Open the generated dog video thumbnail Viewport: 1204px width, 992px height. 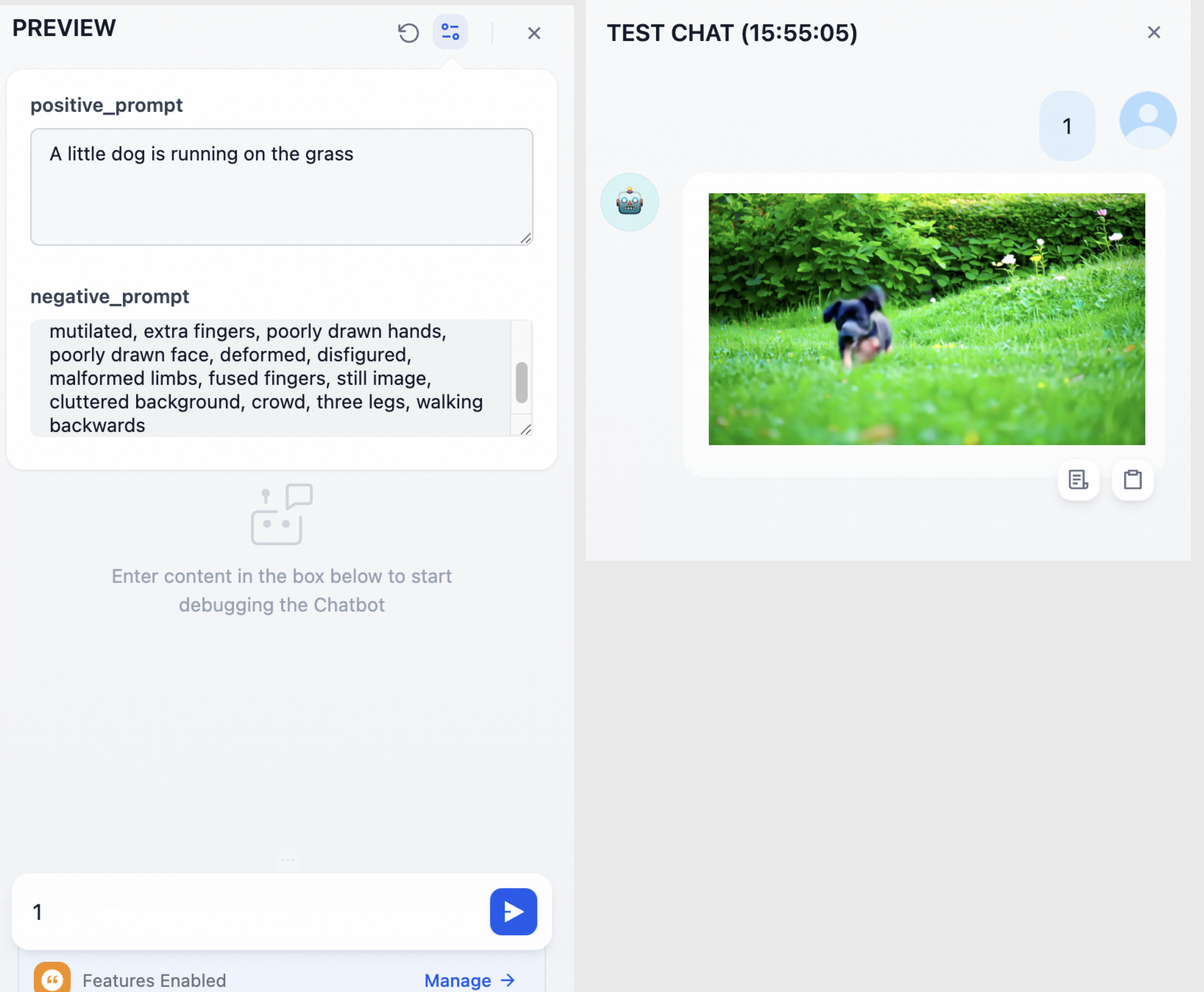[926, 319]
